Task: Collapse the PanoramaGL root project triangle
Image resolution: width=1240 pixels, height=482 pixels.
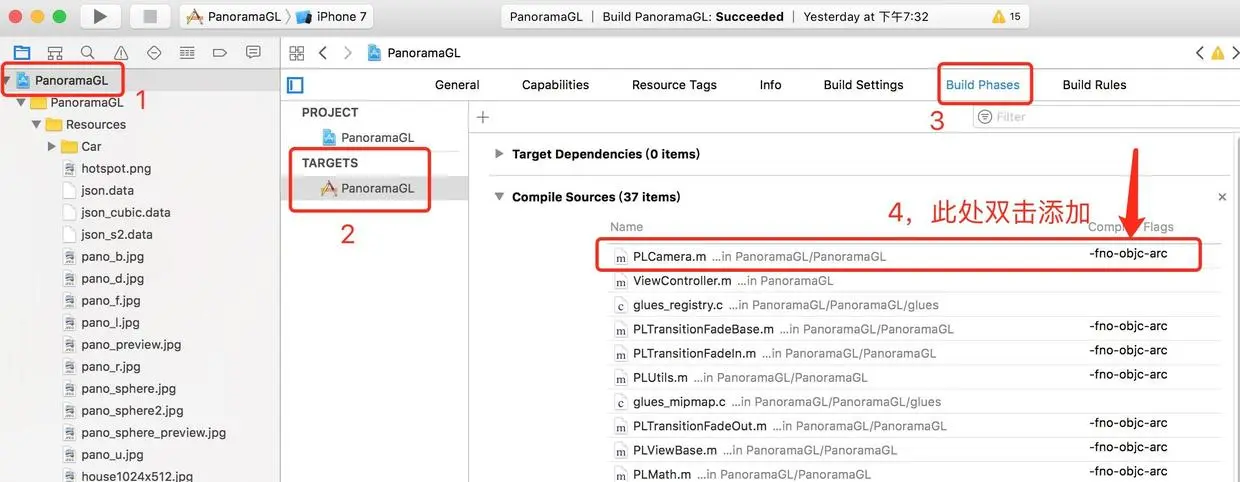Action: pos(7,80)
